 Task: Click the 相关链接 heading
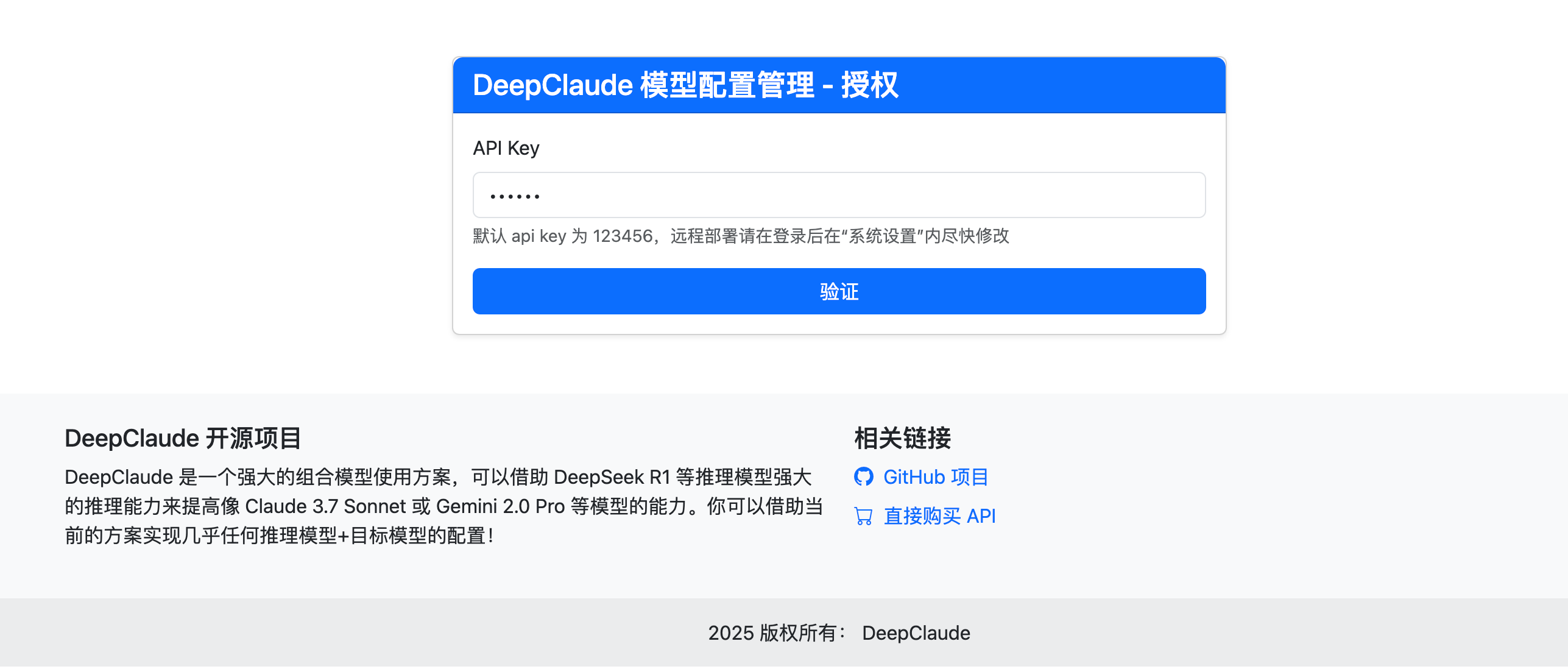(x=902, y=438)
